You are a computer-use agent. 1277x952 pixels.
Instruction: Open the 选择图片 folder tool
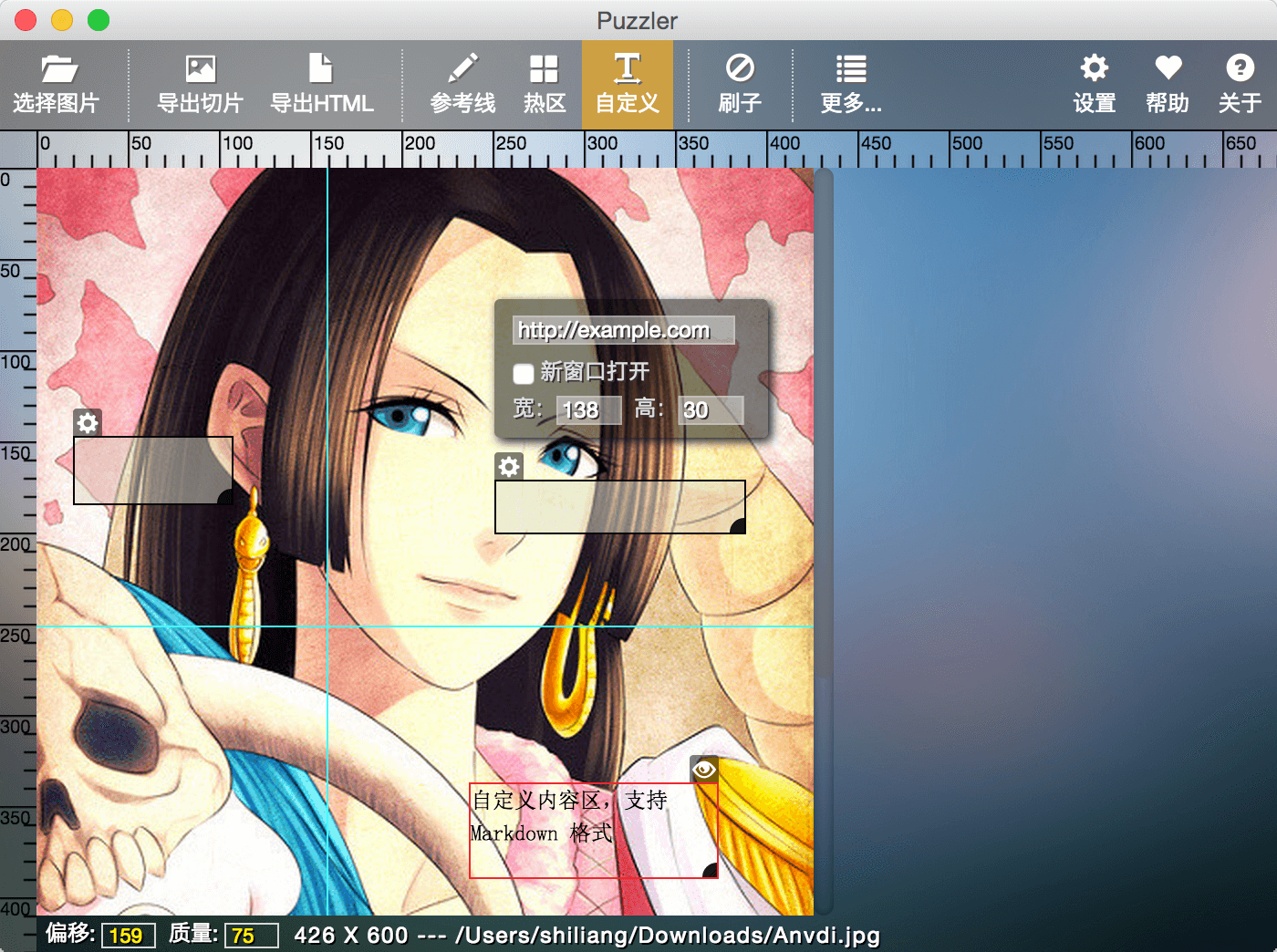(57, 84)
